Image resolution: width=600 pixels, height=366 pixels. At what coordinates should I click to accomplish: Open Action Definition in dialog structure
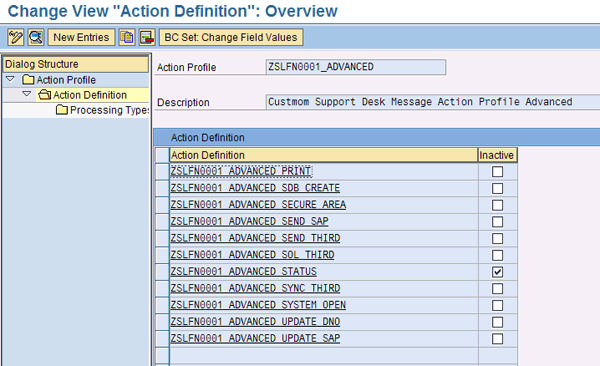[90, 95]
